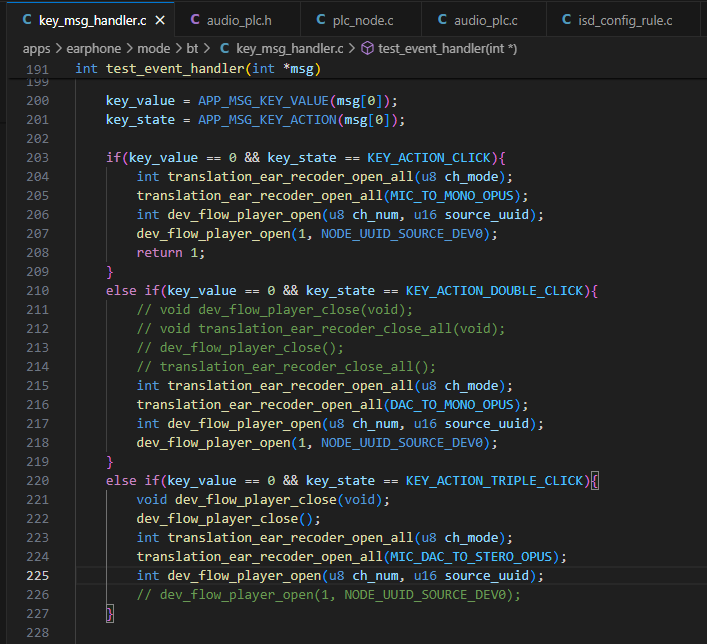Click key_state variable on line 201

[x=140, y=120]
